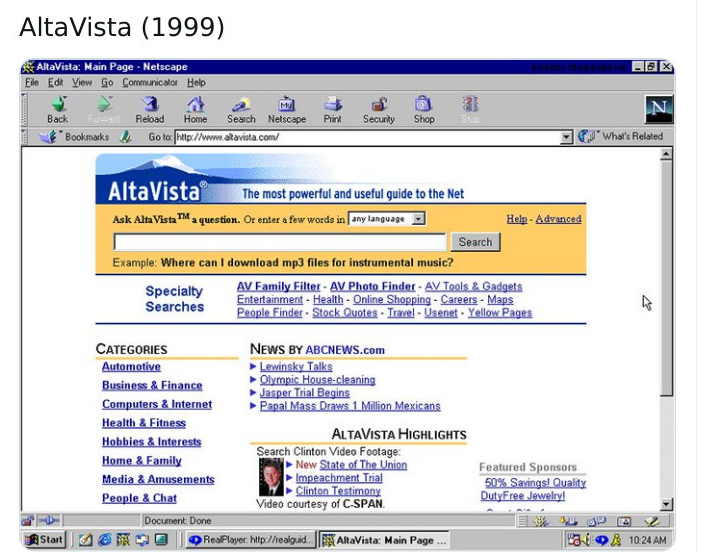Open the Automotive category link

(x=131, y=366)
